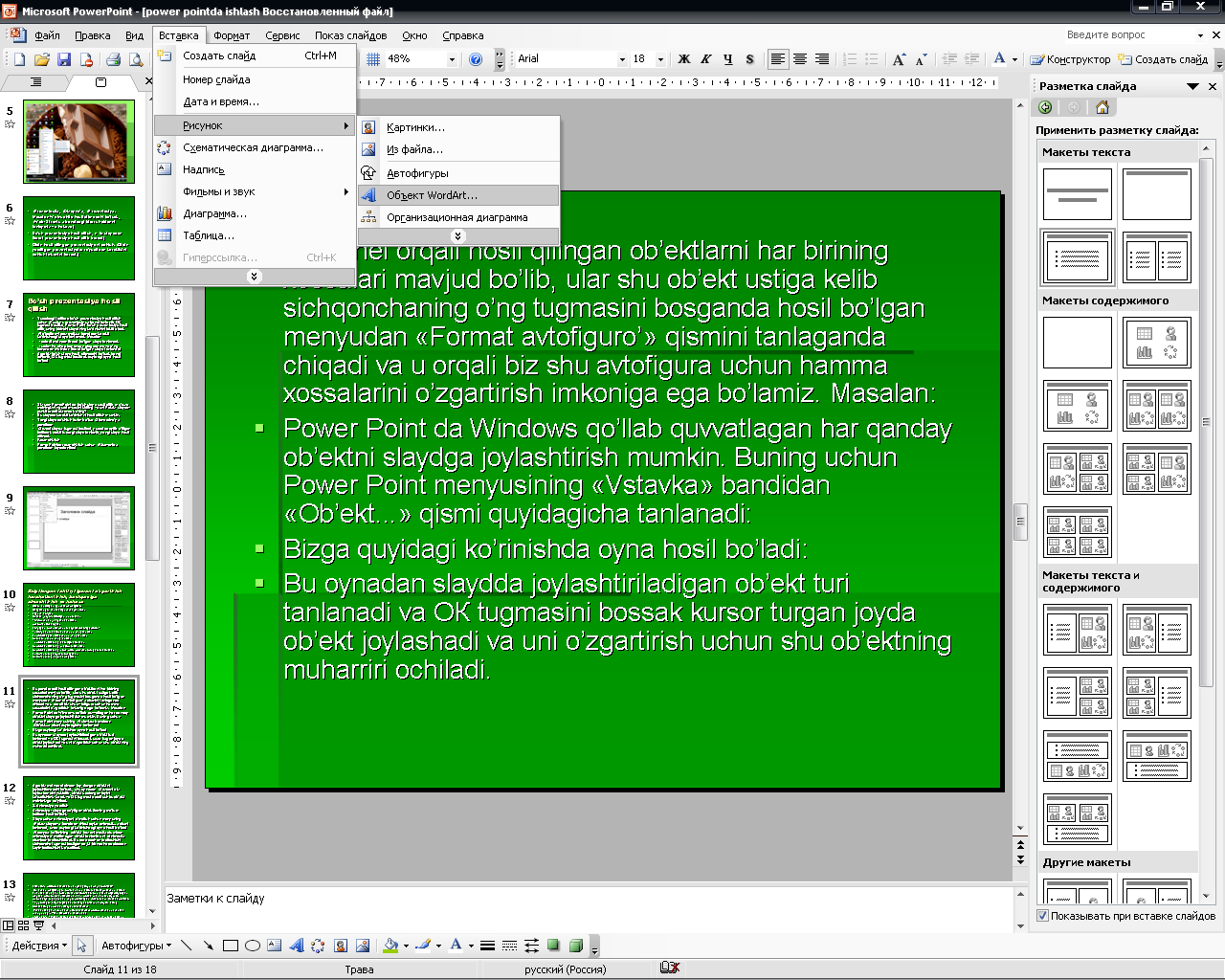Toggle Italic (К) formatting
Screen dimensions: 1225x980
705,59
